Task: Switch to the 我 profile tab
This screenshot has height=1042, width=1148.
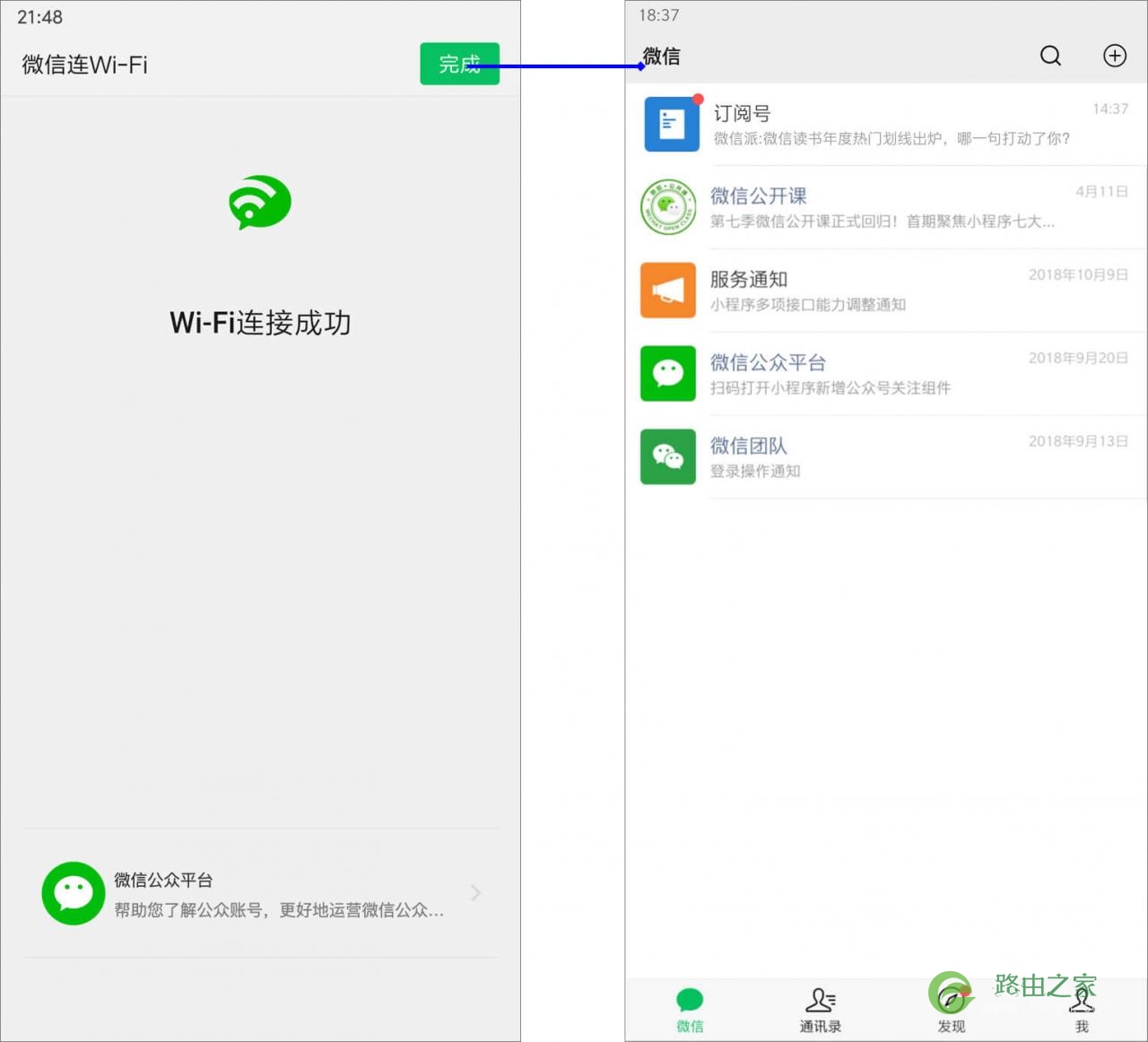Action: point(1082,1009)
